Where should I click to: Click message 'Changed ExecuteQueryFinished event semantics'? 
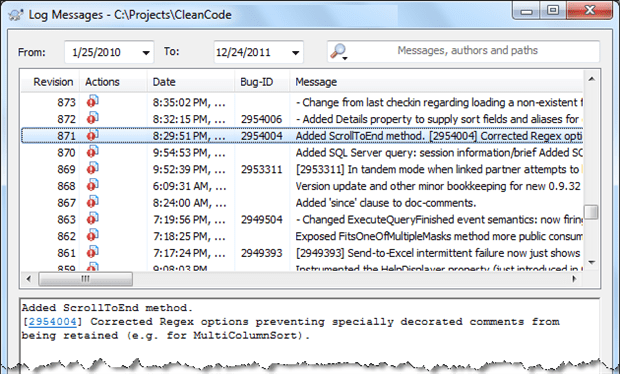pos(439,219)
